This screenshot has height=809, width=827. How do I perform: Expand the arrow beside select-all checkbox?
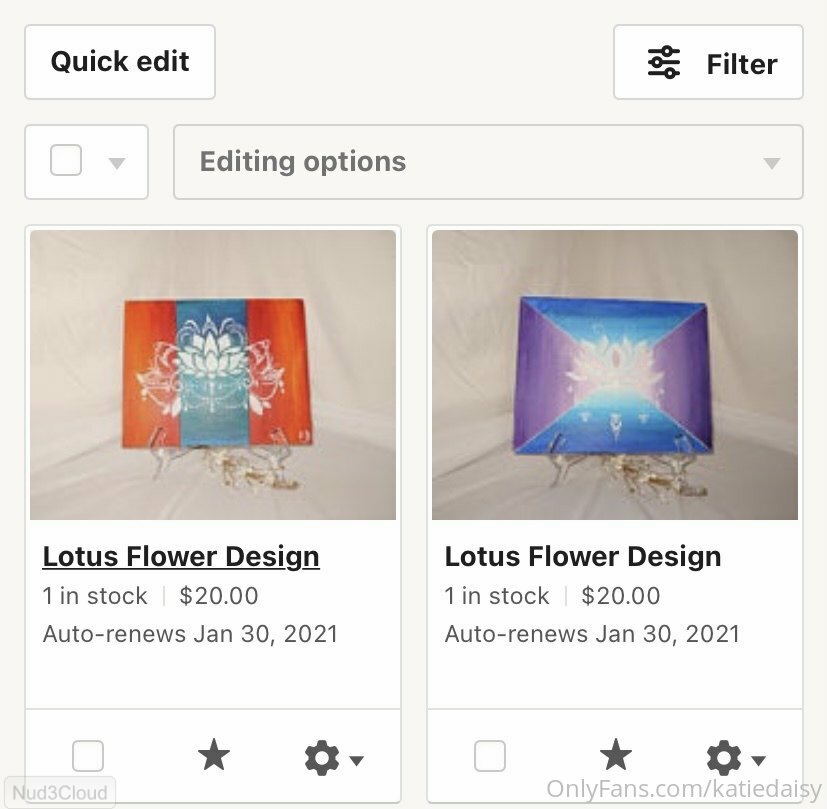pos(117,163)
